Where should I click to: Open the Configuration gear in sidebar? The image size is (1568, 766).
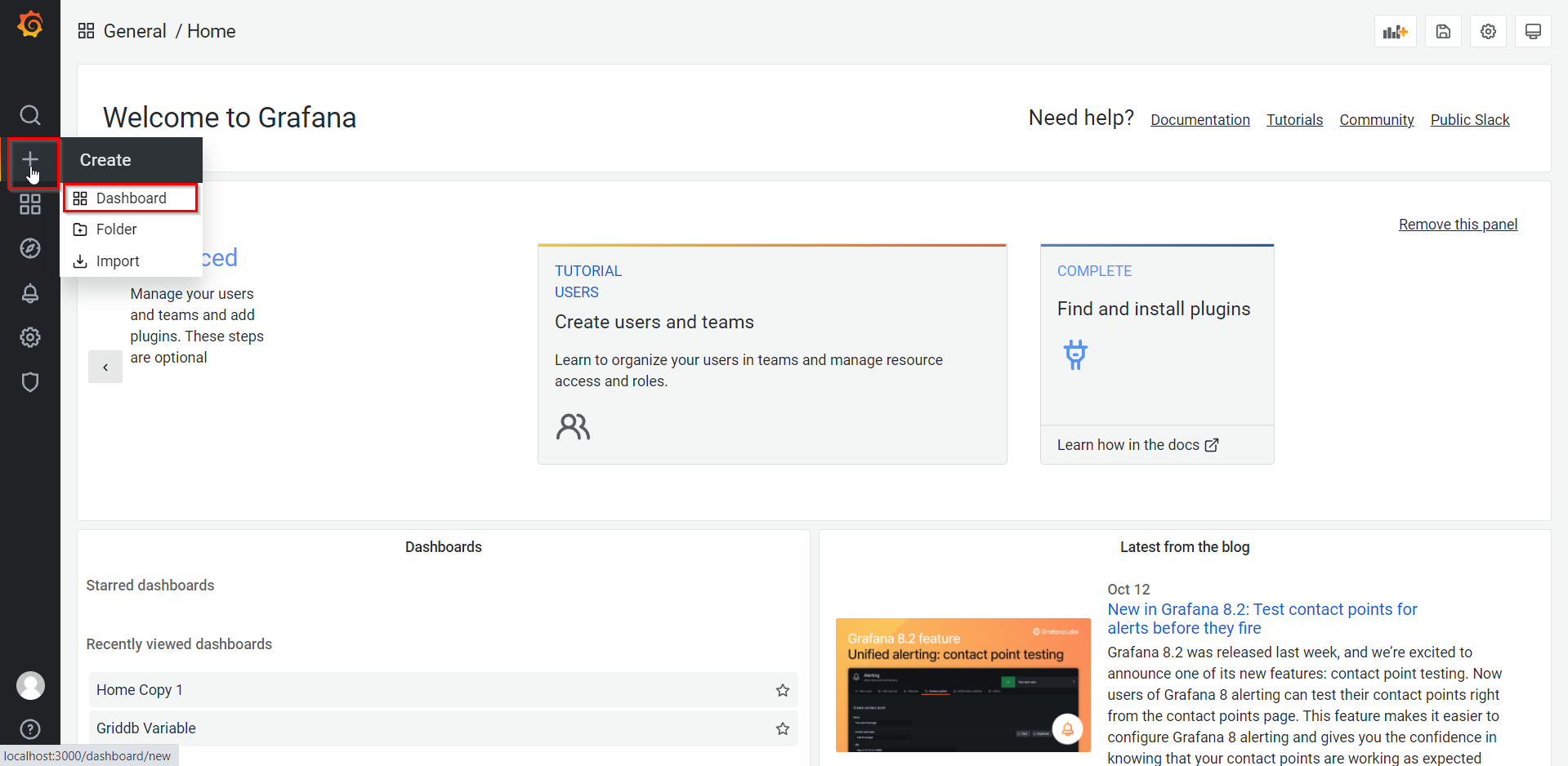pos(30,337)
